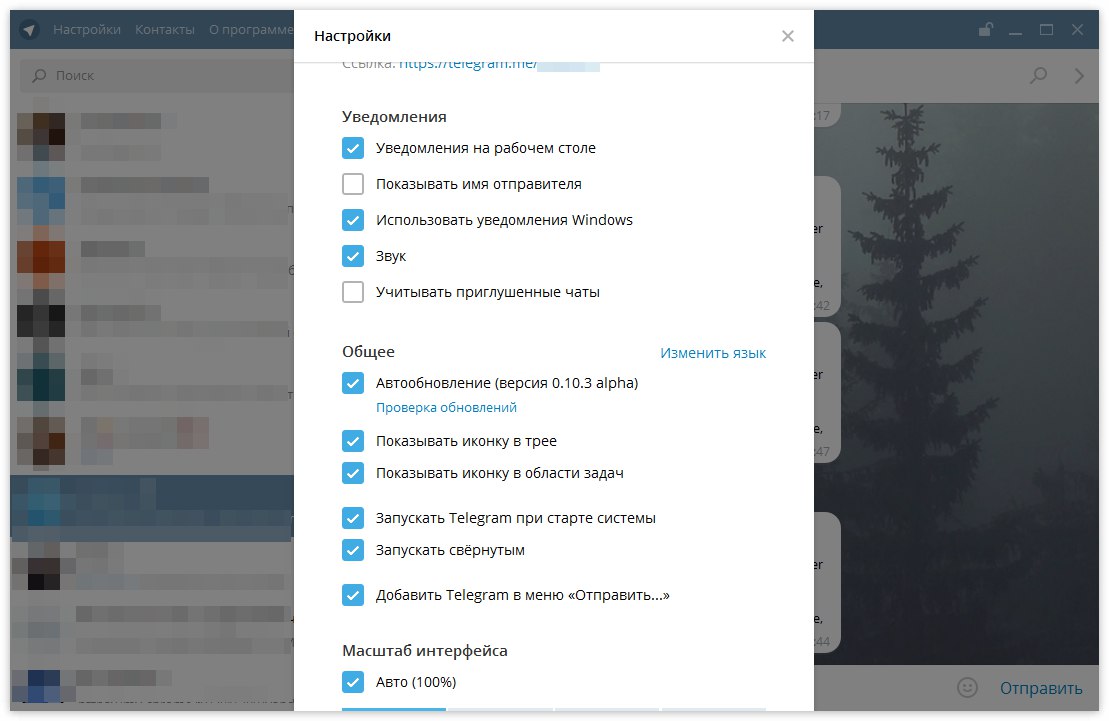The width and height of the screenshot is (1109, 721).
Task: Enable Показывать имя отправителя checkbox
Action: click(x=353, y=184)
